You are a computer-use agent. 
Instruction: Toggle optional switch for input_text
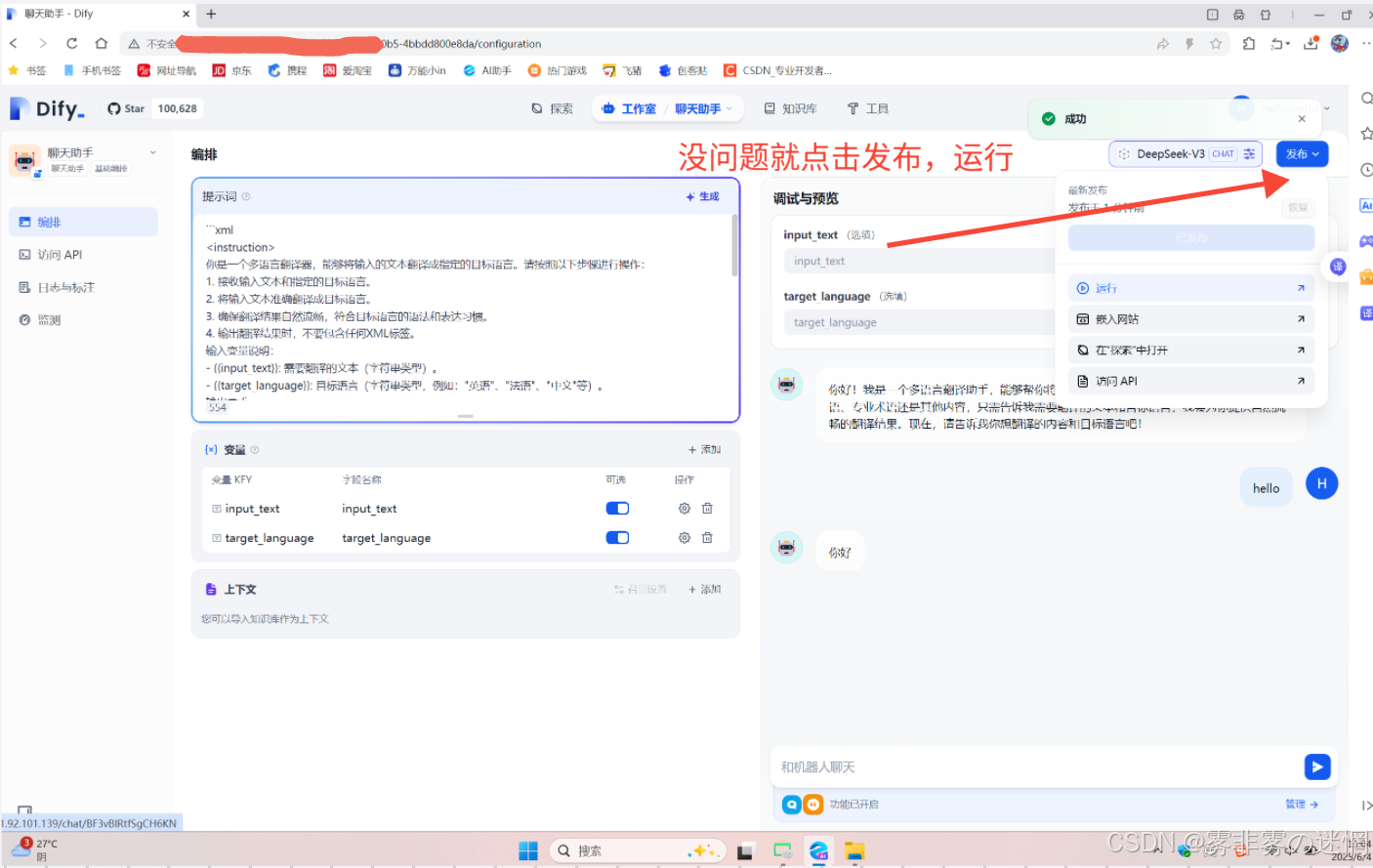click(617, 509)
